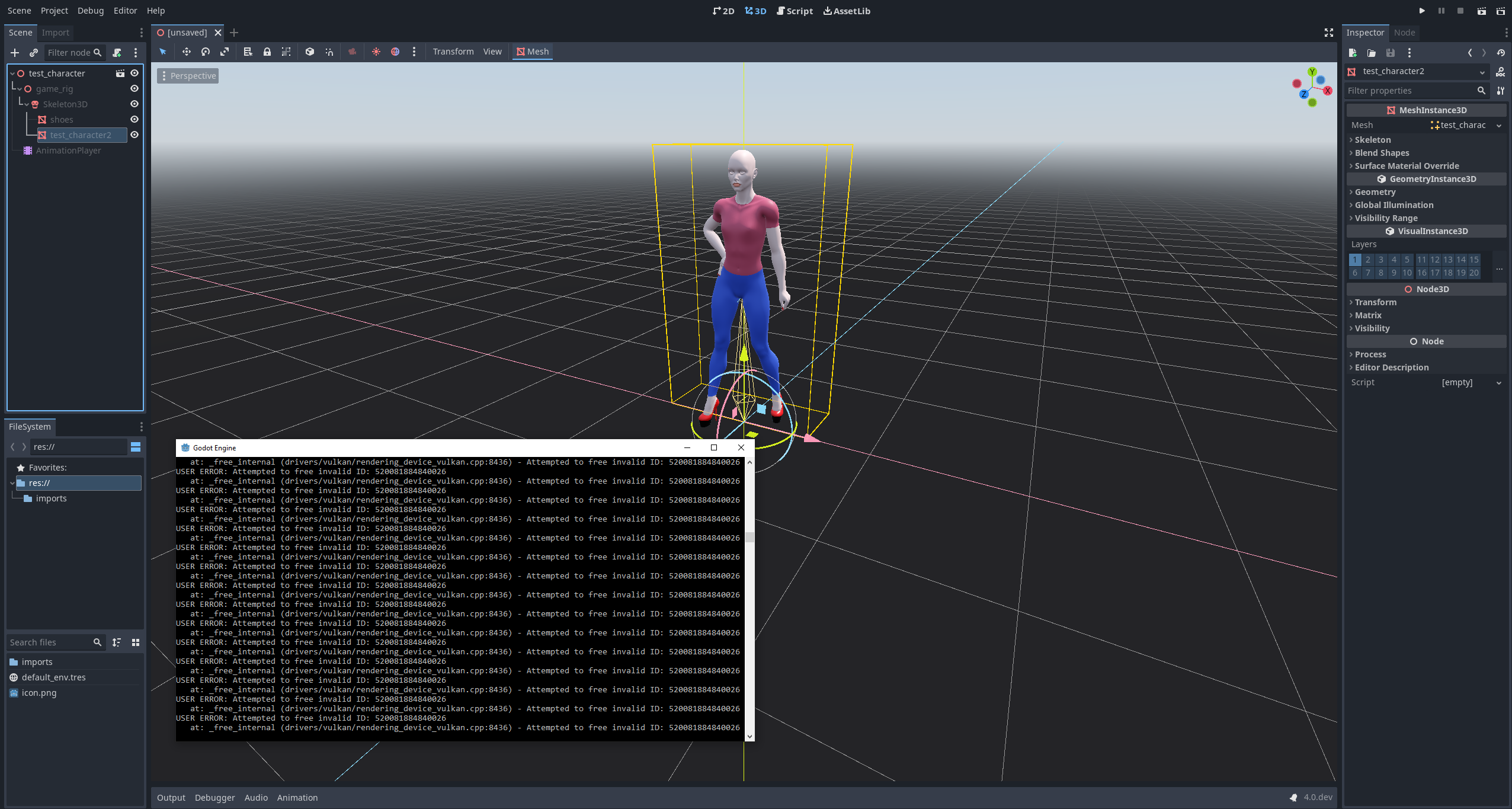
Task: Expand the Transform section in the Inspector
Action: [1376, 302]
